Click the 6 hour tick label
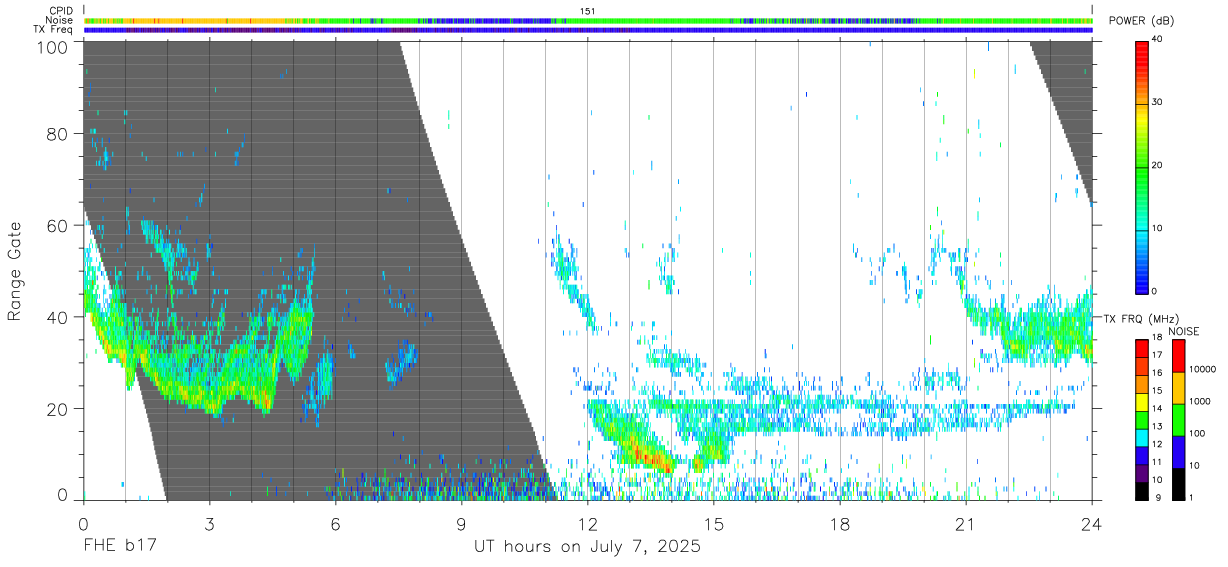The height and width of the screenshot is (567, 1228). pyautogui.click(x=336, y=523)
